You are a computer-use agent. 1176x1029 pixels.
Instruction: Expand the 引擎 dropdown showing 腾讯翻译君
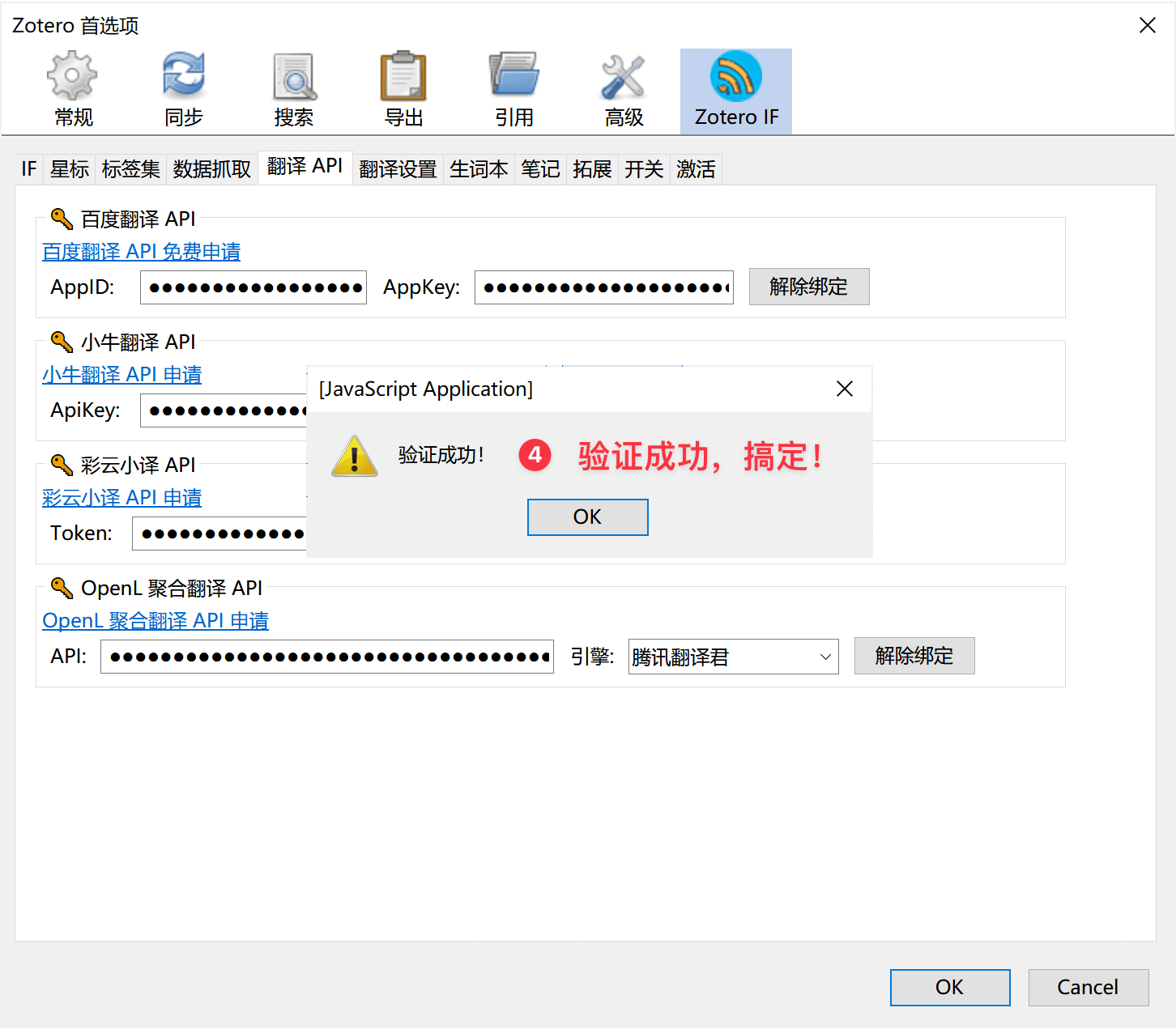734,657
